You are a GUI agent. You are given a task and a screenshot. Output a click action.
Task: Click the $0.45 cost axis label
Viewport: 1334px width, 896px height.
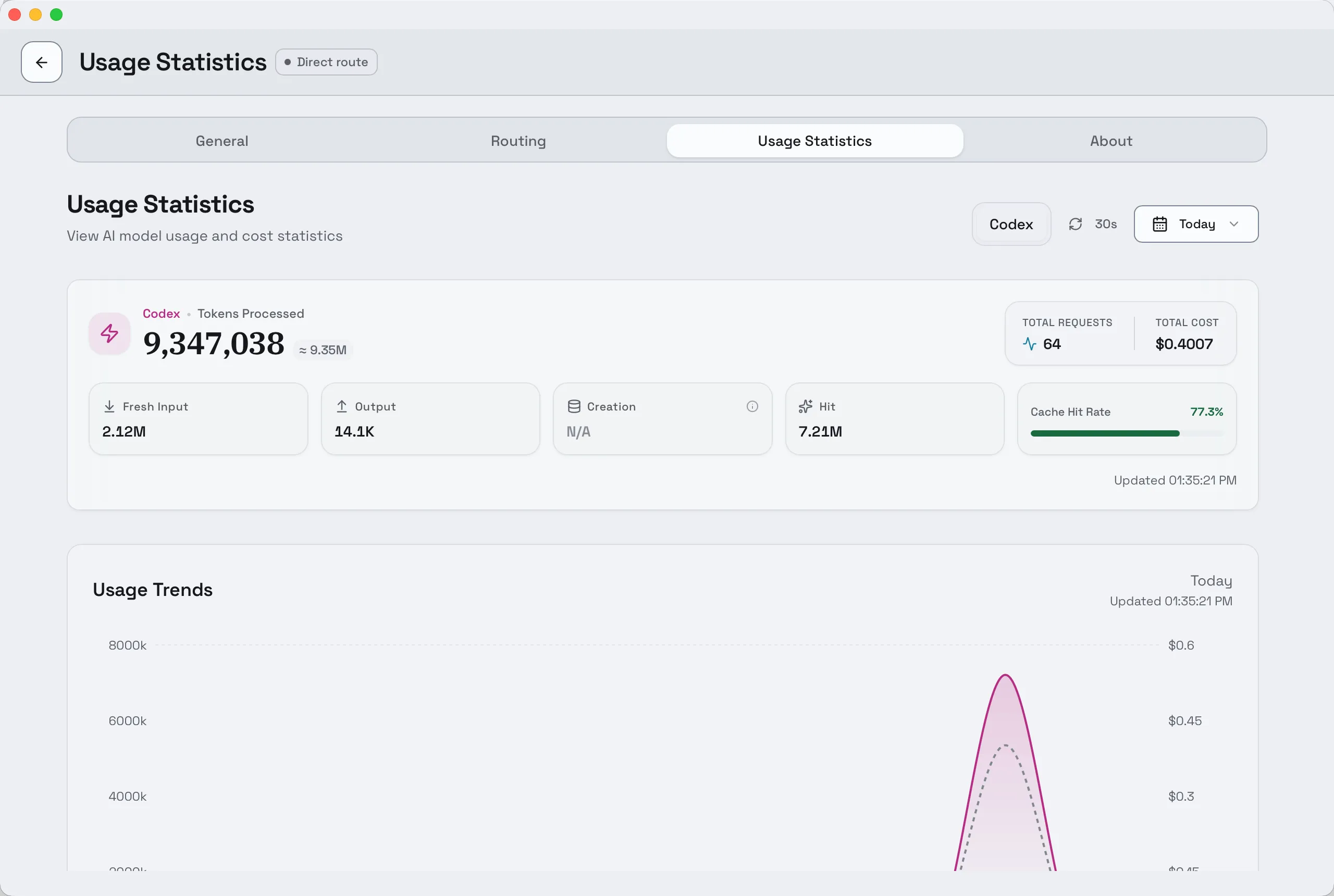(1184, 720)
